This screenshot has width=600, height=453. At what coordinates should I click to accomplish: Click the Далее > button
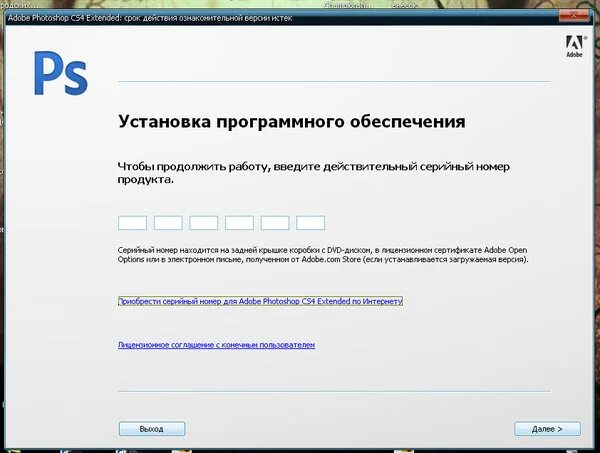(547, 429)
